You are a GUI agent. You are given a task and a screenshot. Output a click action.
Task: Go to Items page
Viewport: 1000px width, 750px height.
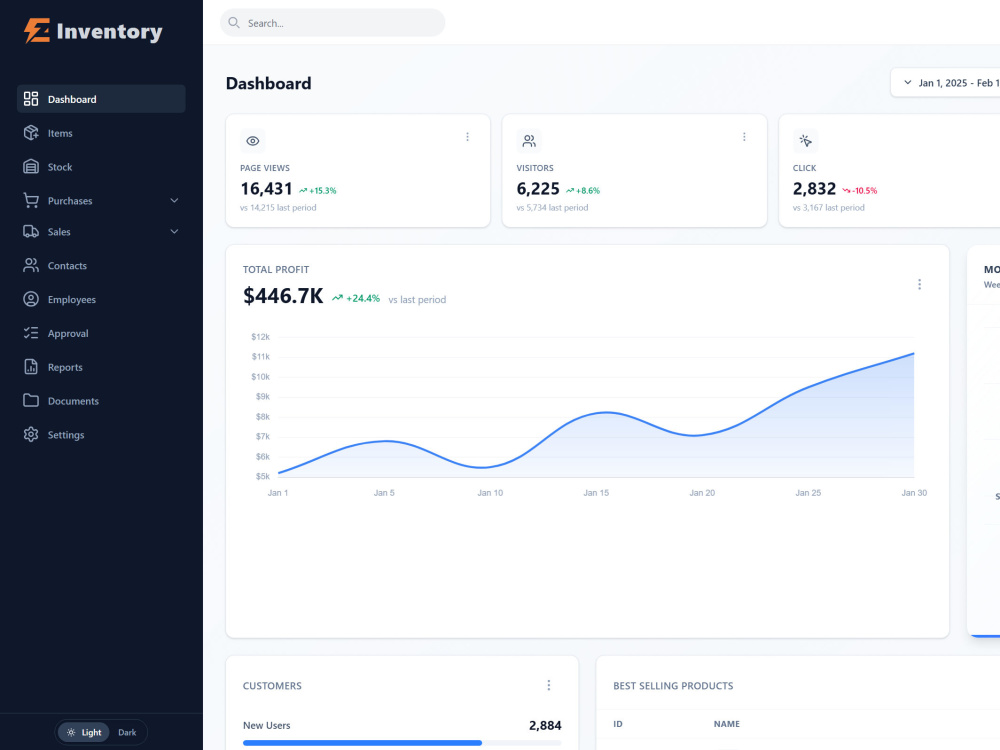[101, 133]
